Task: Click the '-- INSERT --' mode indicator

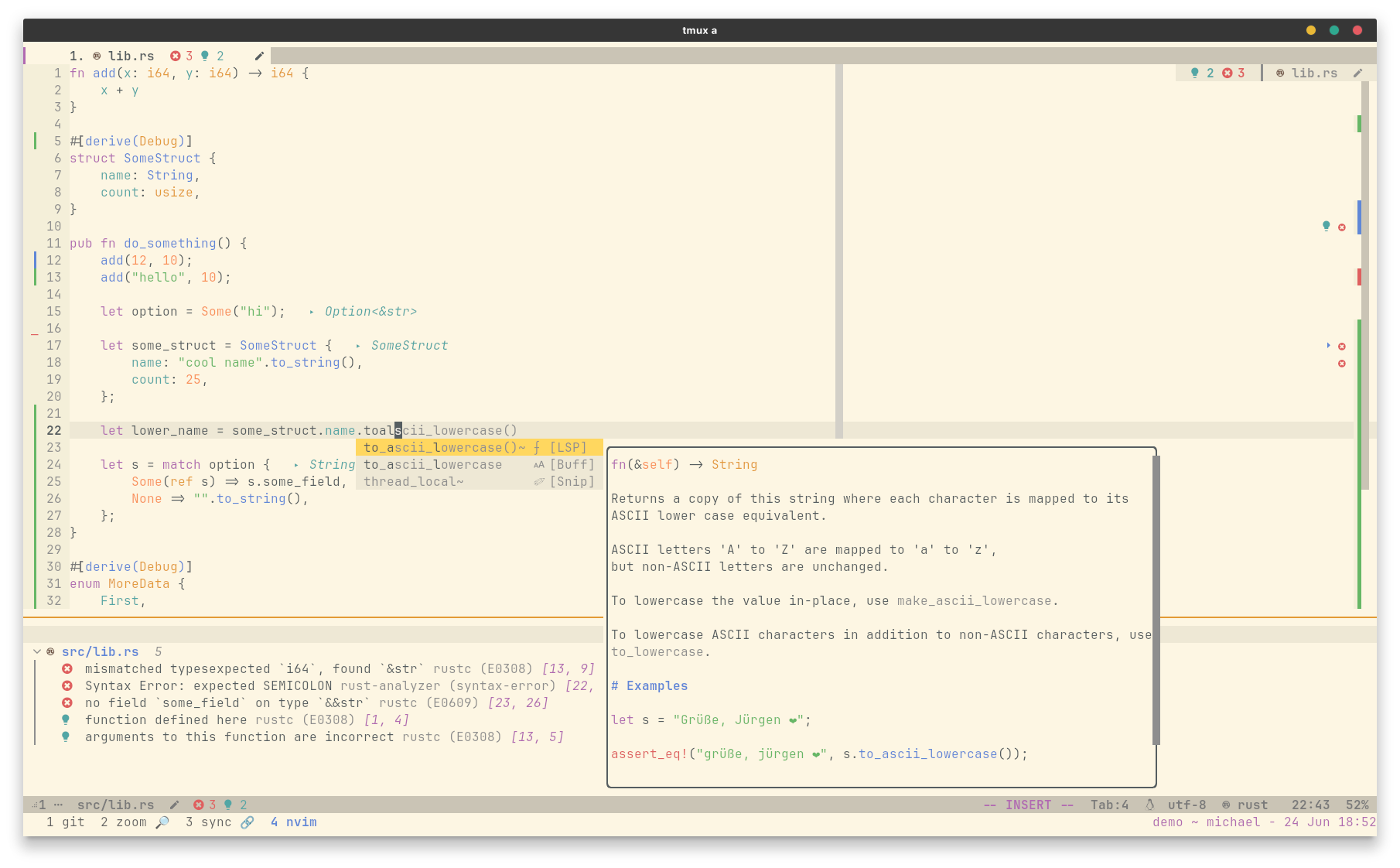Action: 1028,805
